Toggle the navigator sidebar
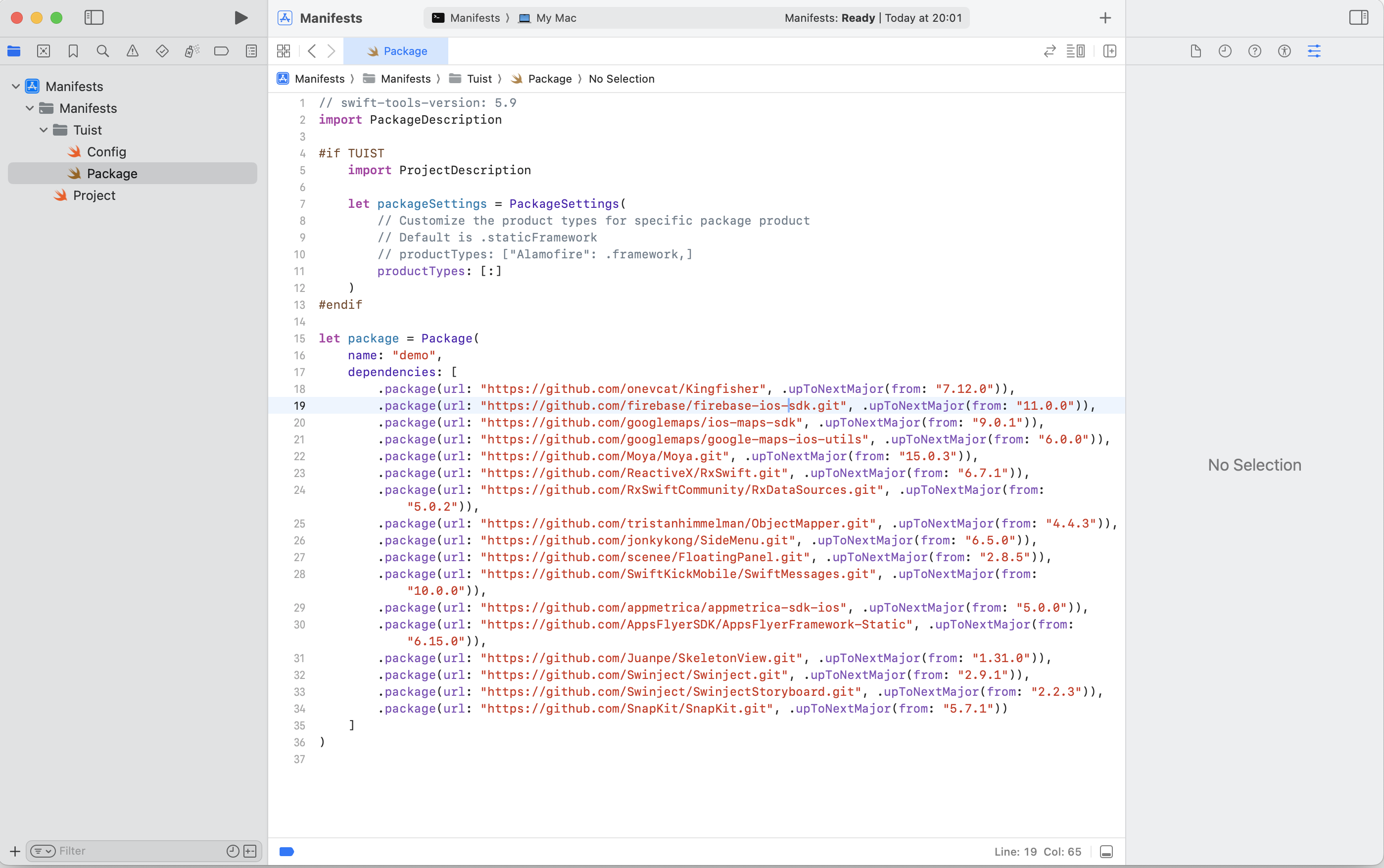 pos(94,18)
